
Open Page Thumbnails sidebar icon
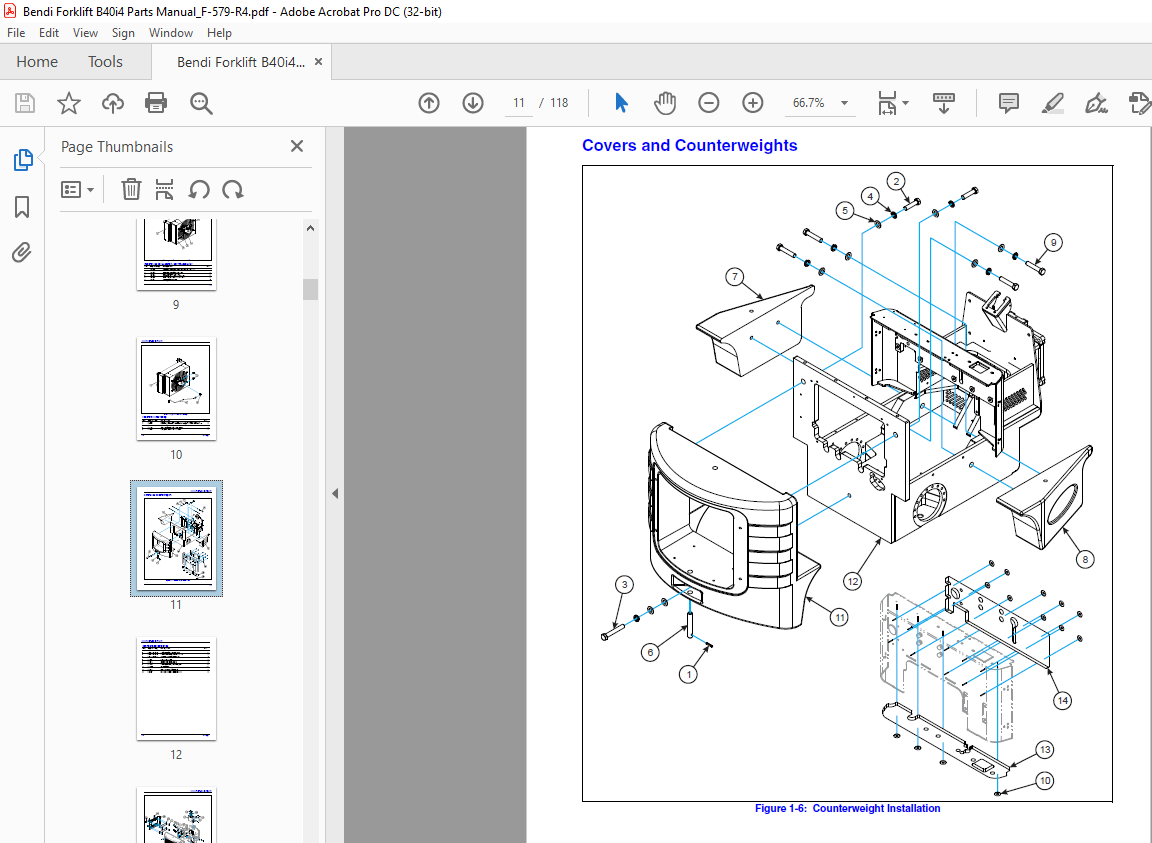[x=23, y=159]
